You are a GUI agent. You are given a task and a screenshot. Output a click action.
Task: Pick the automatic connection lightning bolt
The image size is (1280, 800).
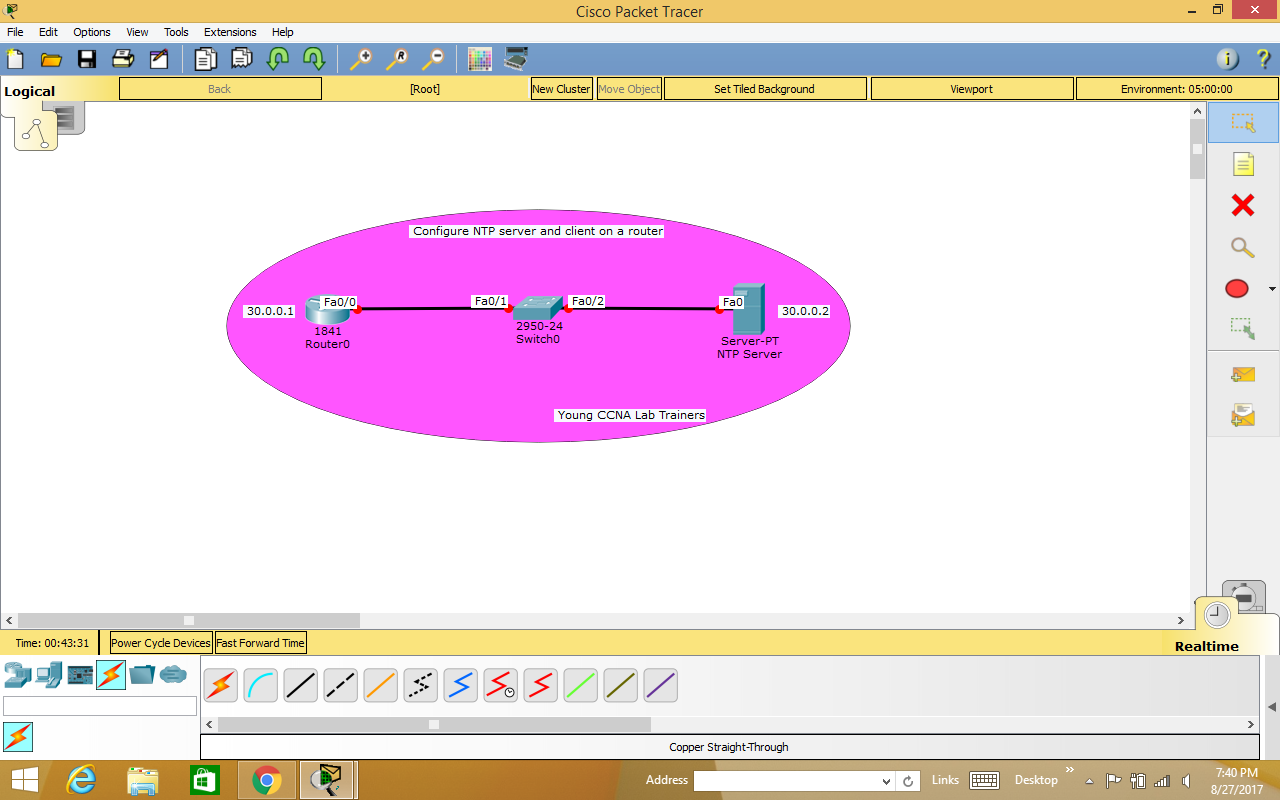point(220,685)
